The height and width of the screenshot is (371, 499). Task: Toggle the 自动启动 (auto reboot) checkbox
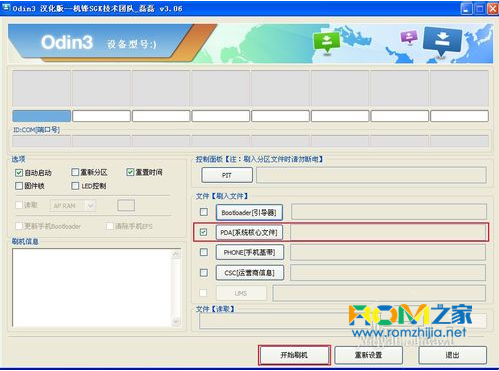(19, 173)
